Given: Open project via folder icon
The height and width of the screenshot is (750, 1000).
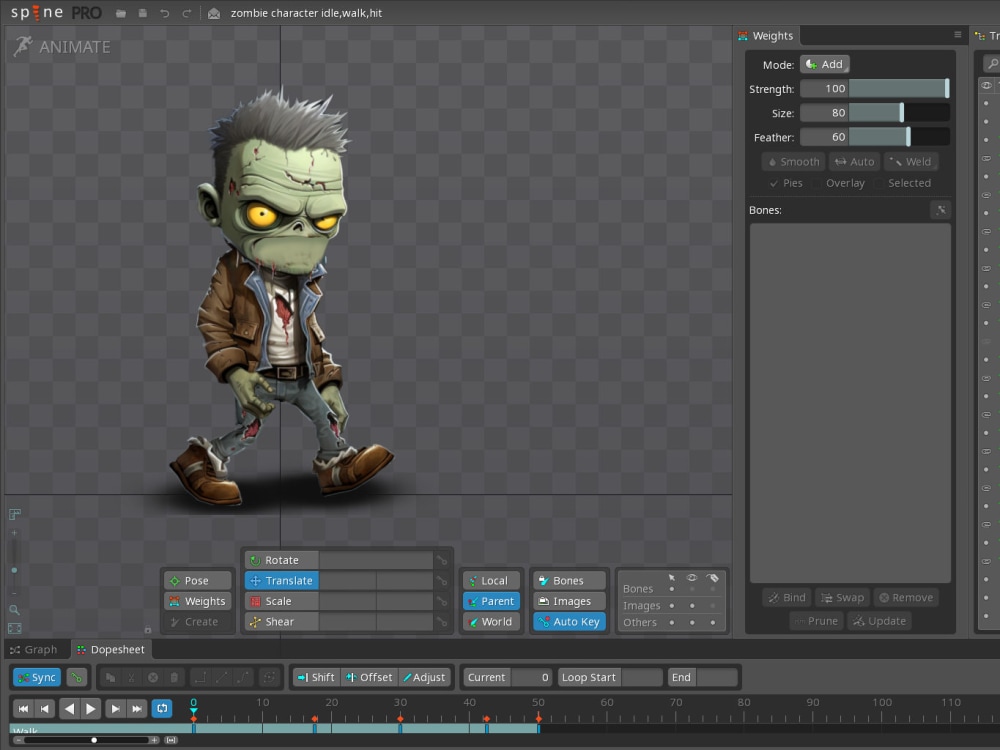Looking at the screenshot, I should 121,13.
